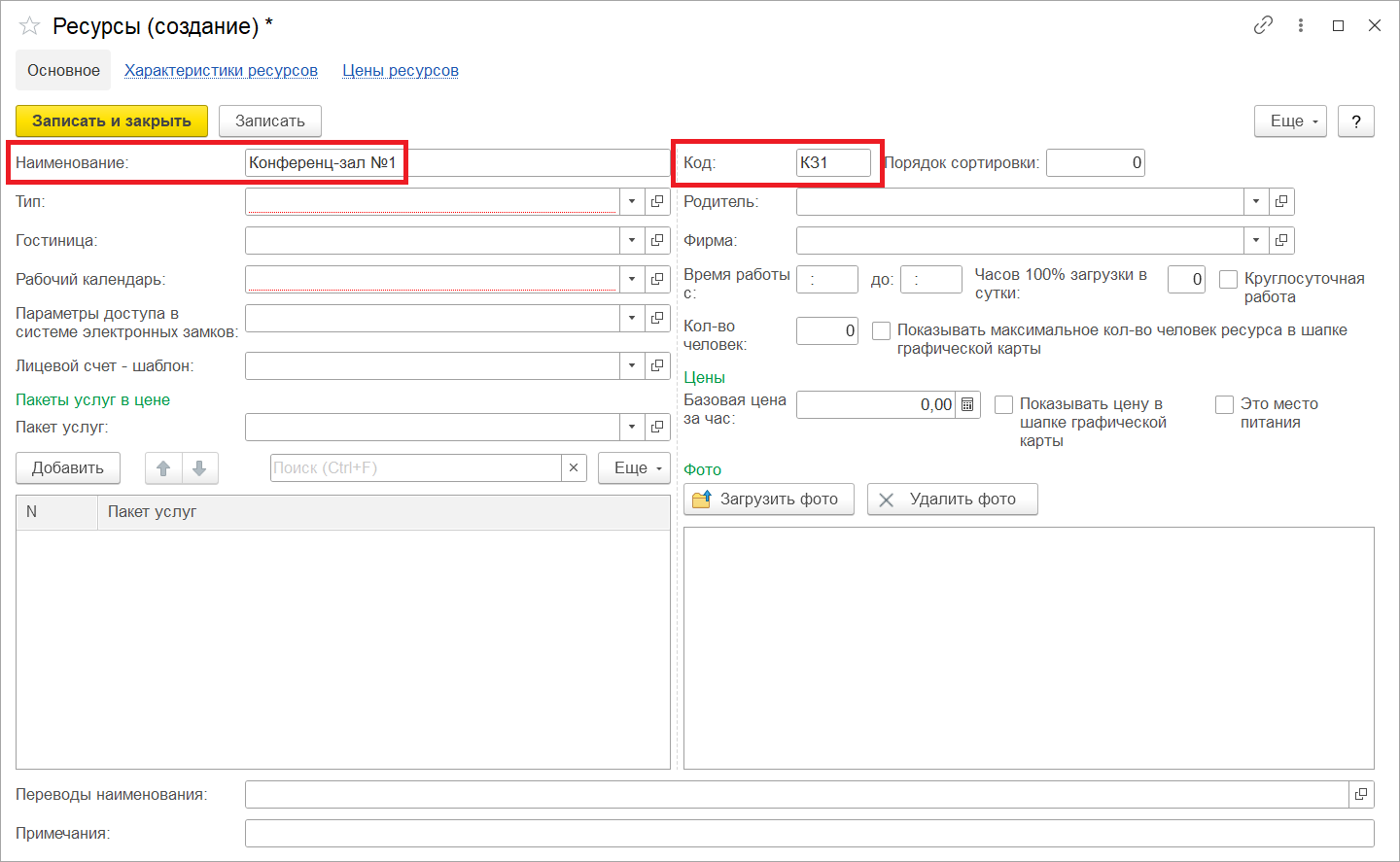Image resolution: width=1400 pixels, height=862 pixels.
Task: Click the N column header
Action: point(57,512)
